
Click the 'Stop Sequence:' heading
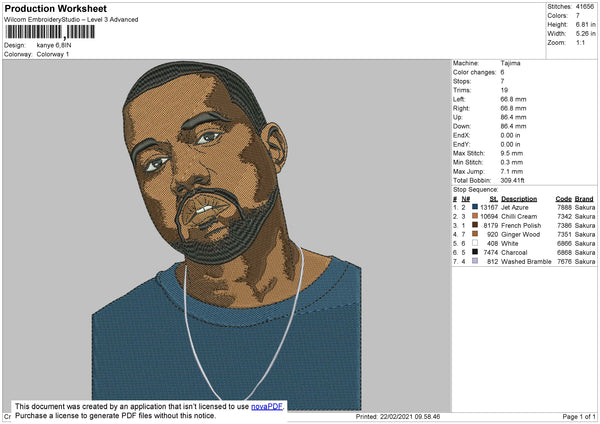[x=476, y=190]
